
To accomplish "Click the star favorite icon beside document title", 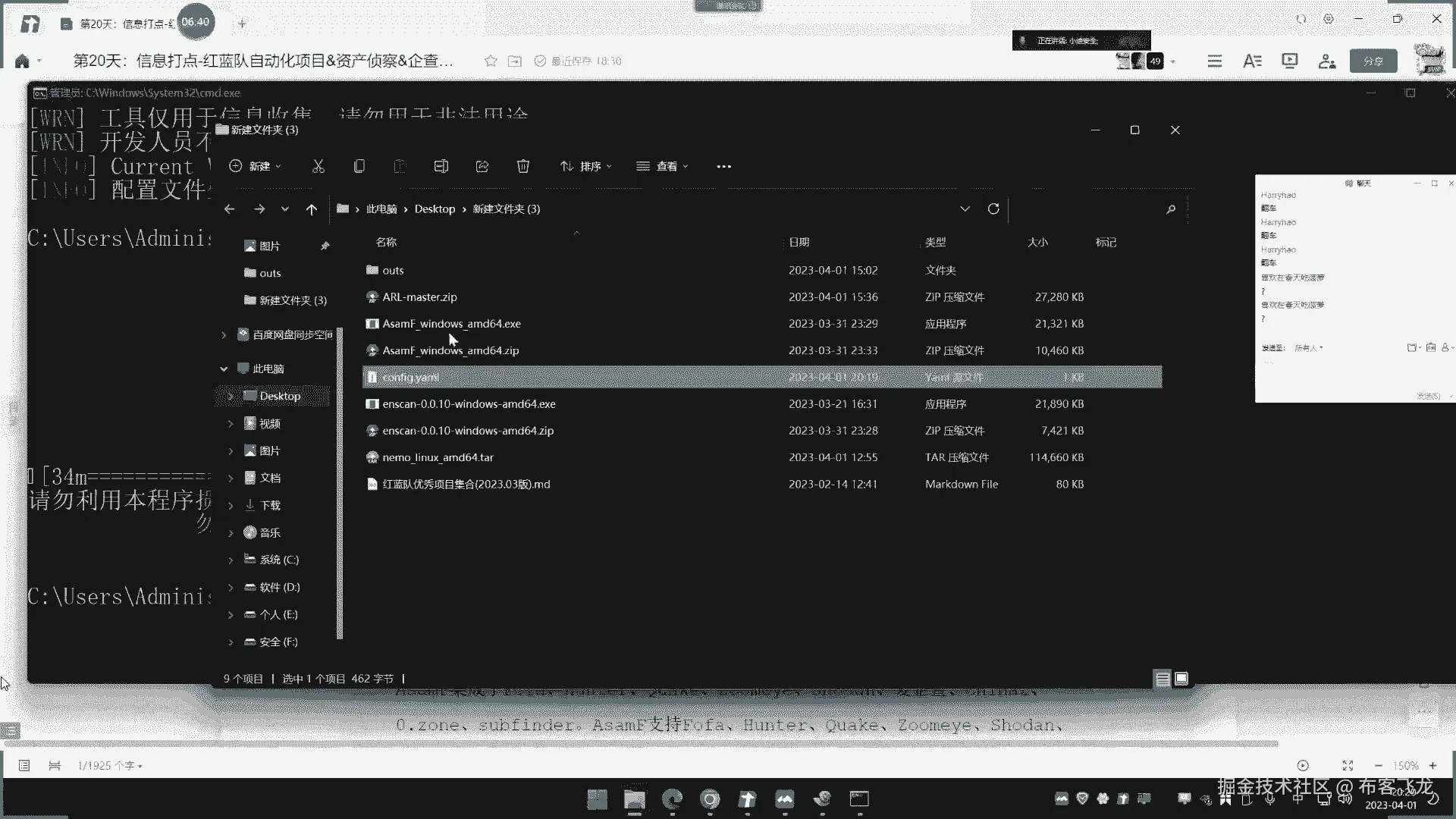I will [x=491, y=61].
